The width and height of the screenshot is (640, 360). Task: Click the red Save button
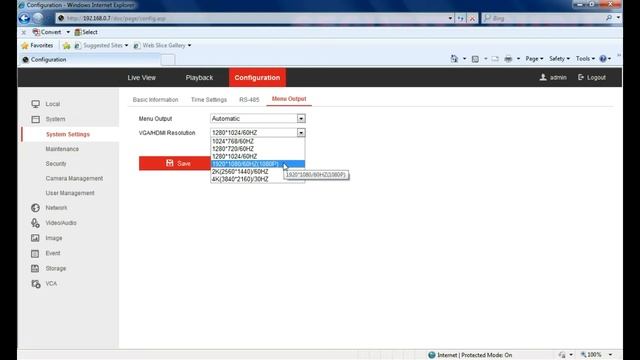(x=175, y=163)
